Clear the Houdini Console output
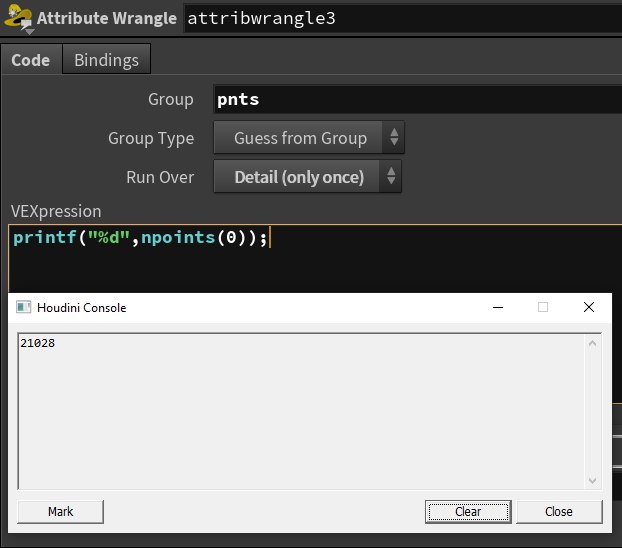This screenshot has width=622, height=548. coord(468,511)
